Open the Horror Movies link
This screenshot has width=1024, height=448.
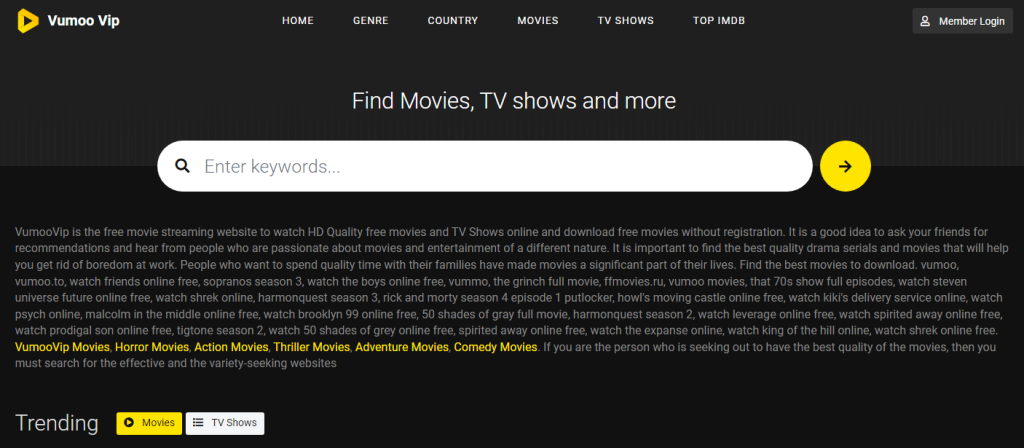click(152, 347)
